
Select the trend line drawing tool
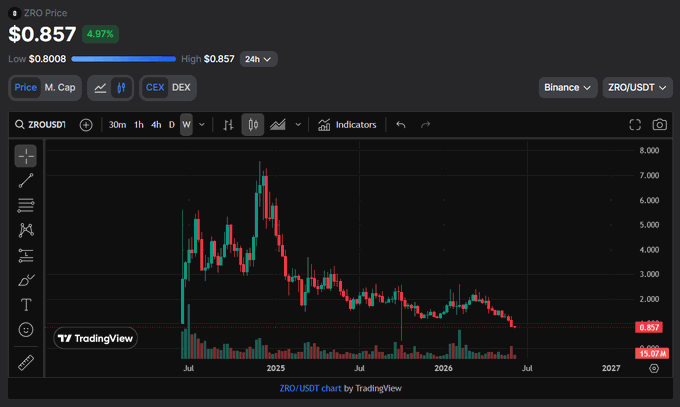26,181
